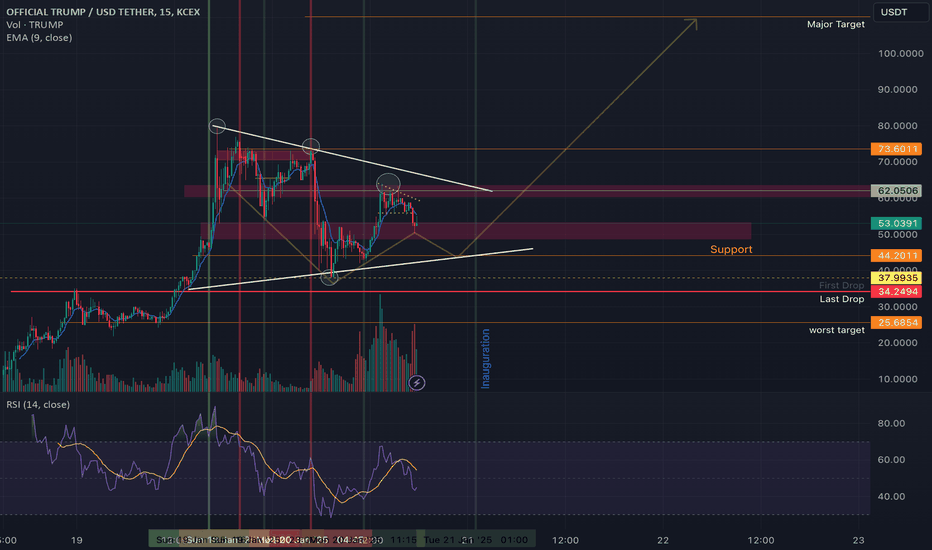Image resolution: width=932 pixels, height=550 pixels.
Task: Select the RSI (14, close) indicator legend
Action: [x=38, y=404]
